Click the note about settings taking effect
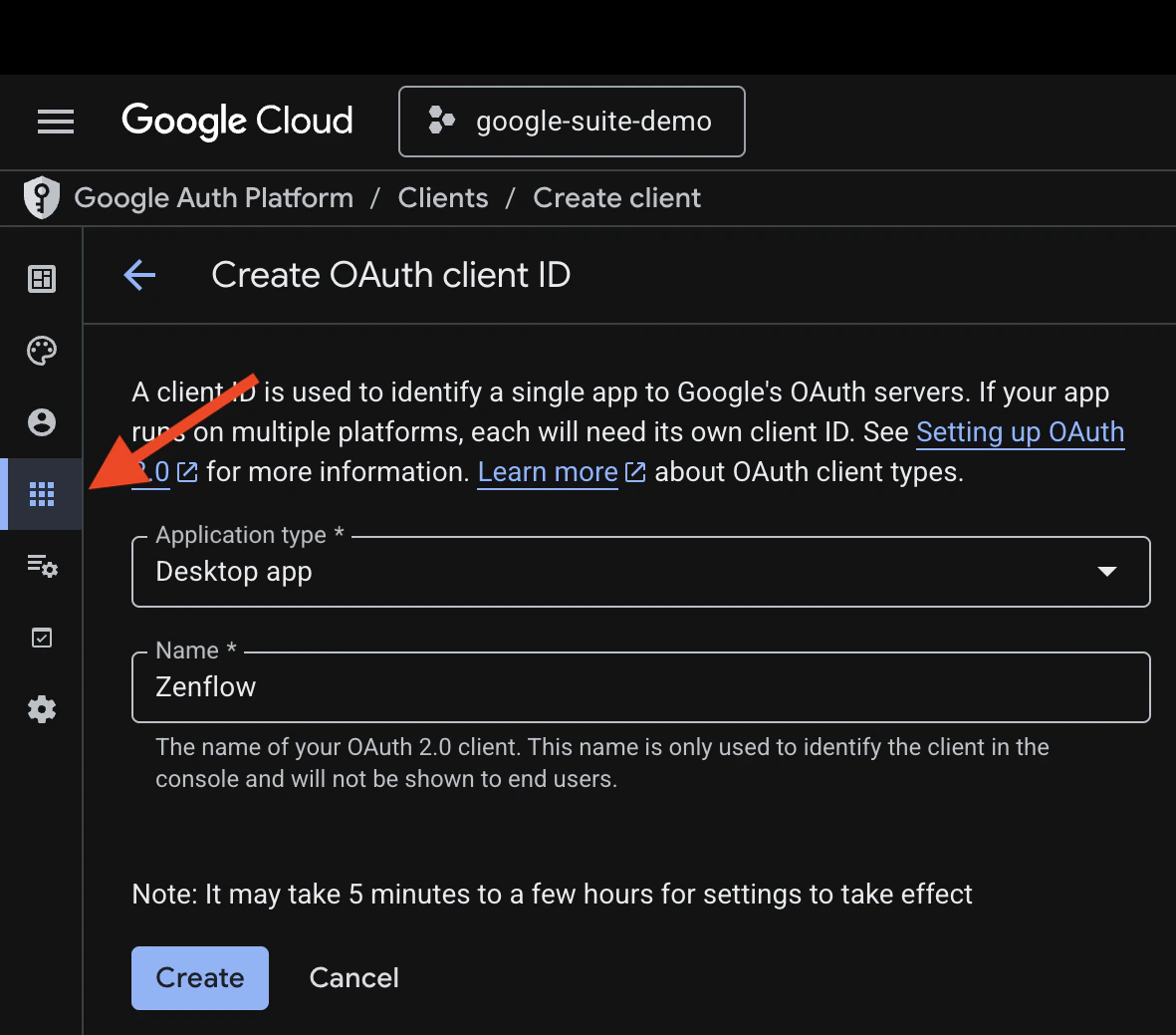Viewport: 1176px width, 1035px height. click(x=552, y=895)
